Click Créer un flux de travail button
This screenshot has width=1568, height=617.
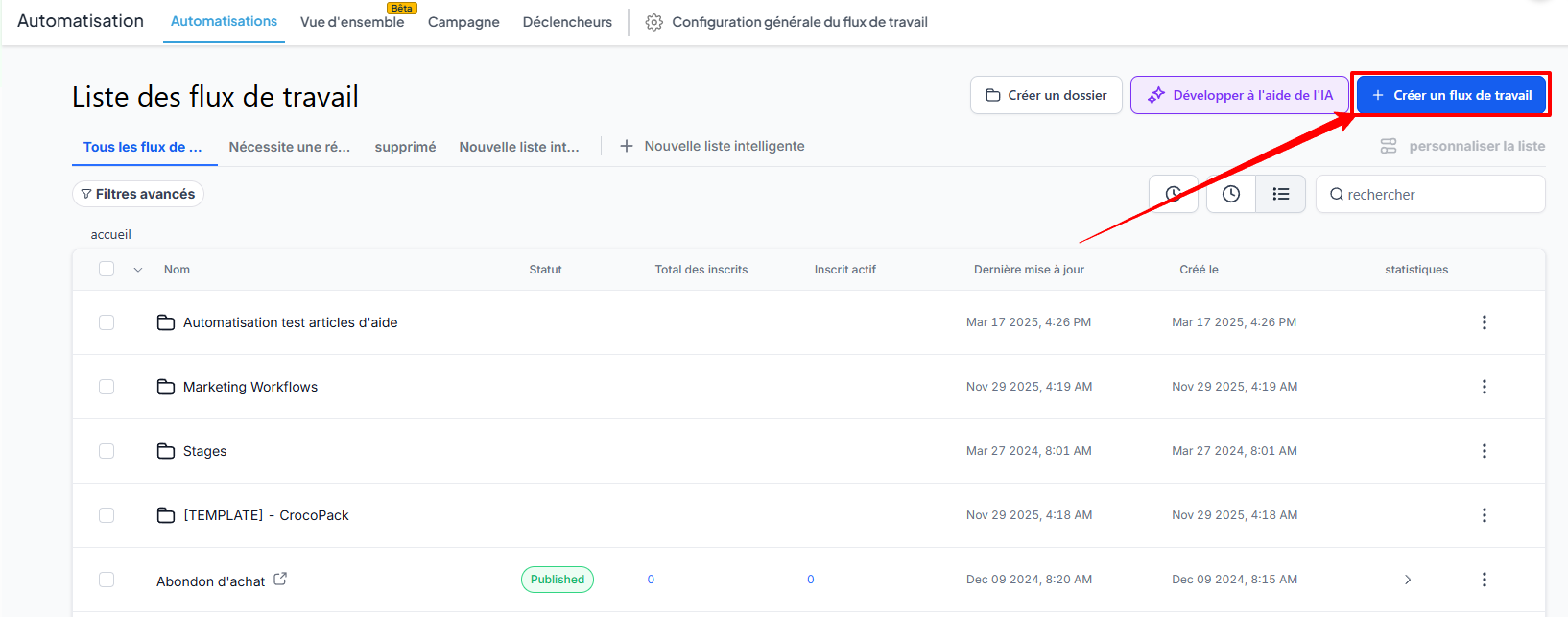1451,95
